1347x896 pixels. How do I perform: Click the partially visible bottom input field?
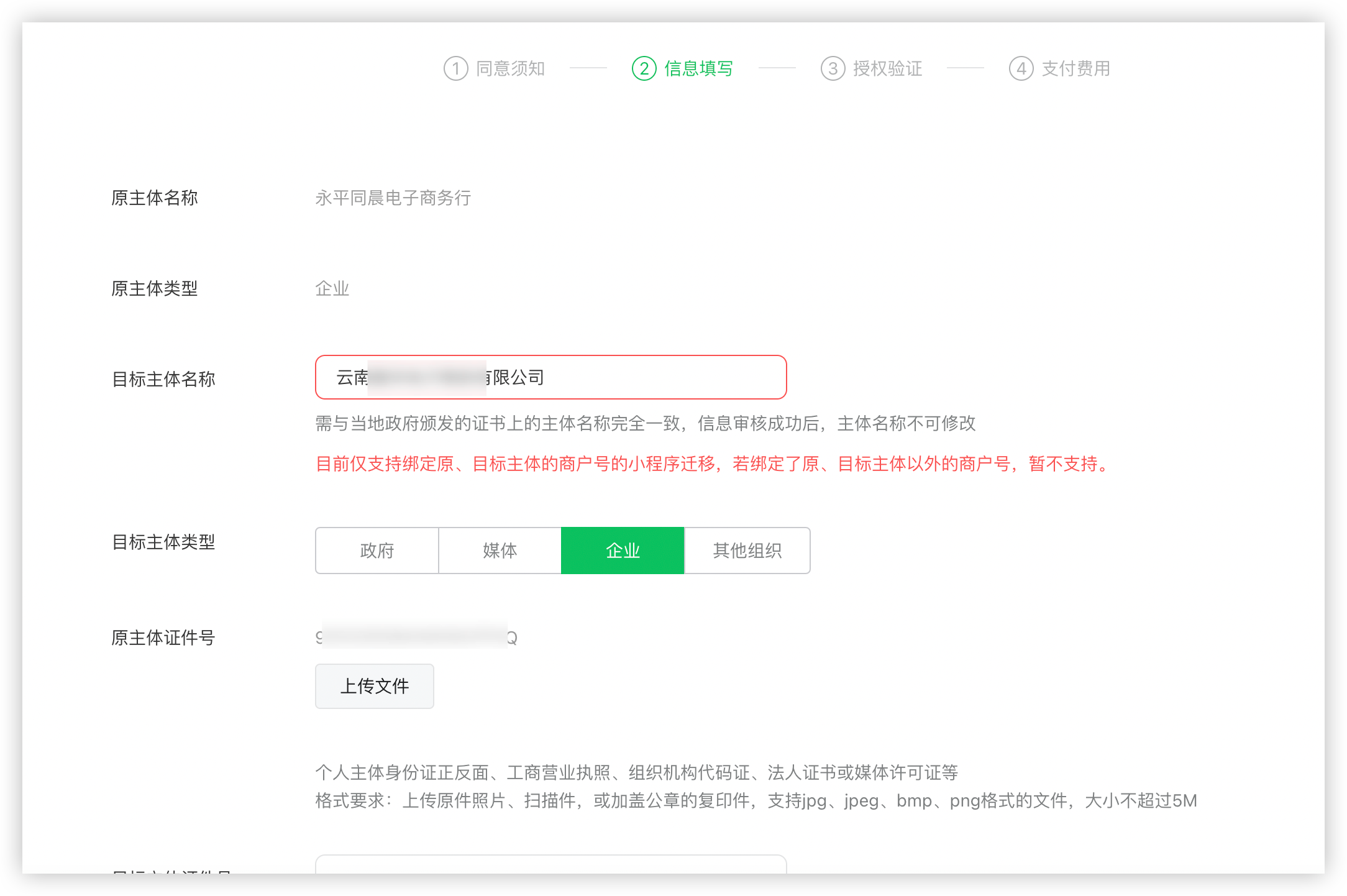pos(550,864)
